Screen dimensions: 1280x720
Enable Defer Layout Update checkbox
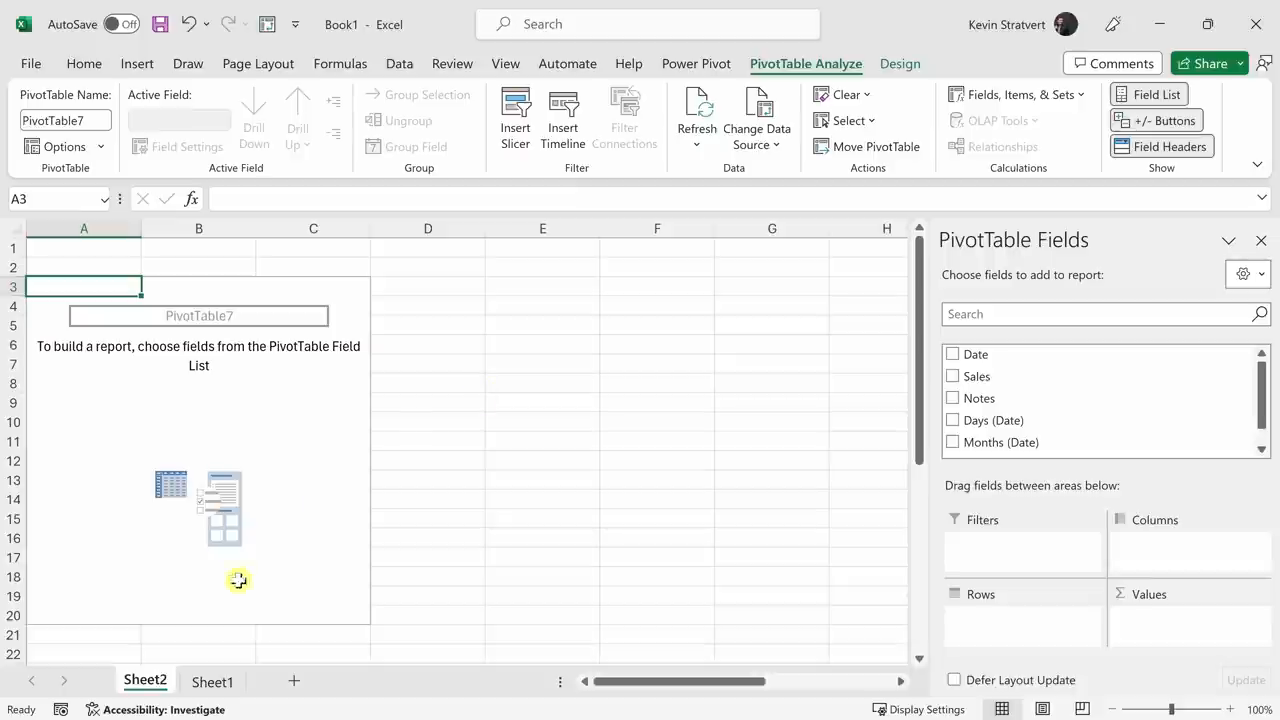pos(954,680)
